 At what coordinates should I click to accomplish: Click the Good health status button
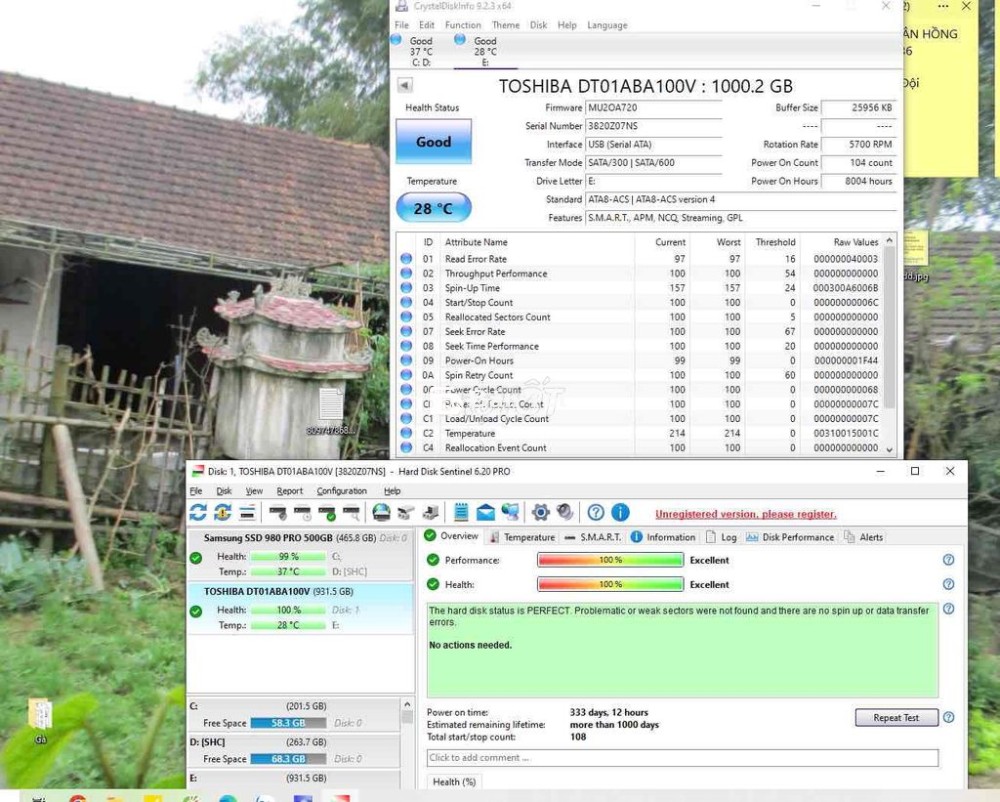pyautogui.click(x=434, y=142)
